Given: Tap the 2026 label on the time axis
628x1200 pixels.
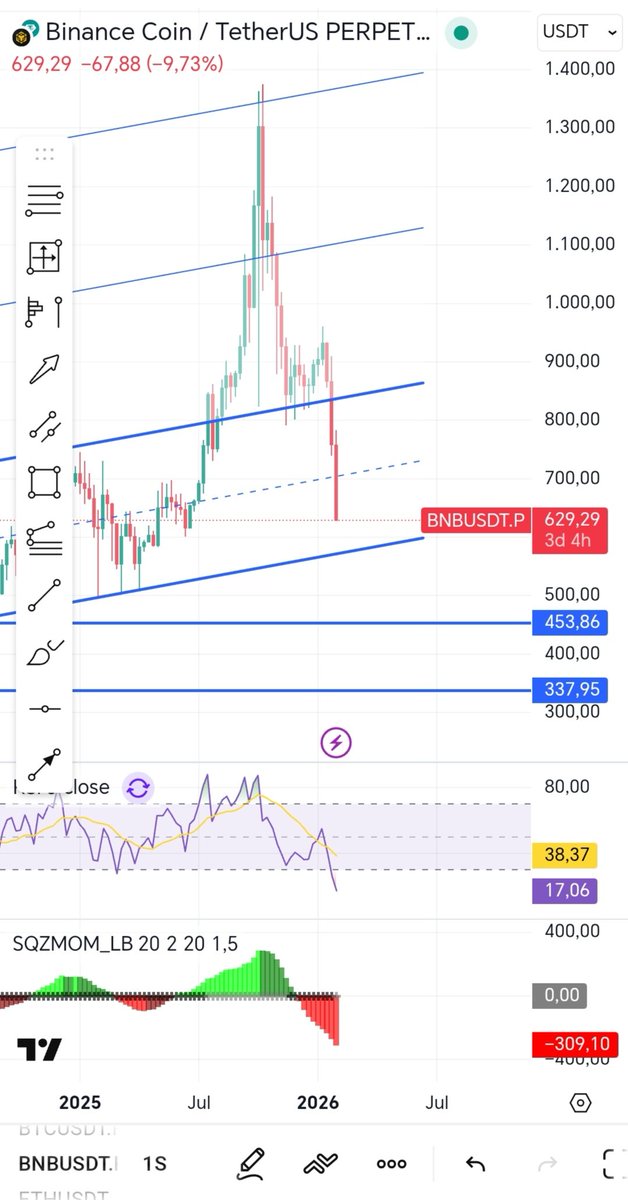Looking at the screenshot, I should click(x=318, y=1103).
